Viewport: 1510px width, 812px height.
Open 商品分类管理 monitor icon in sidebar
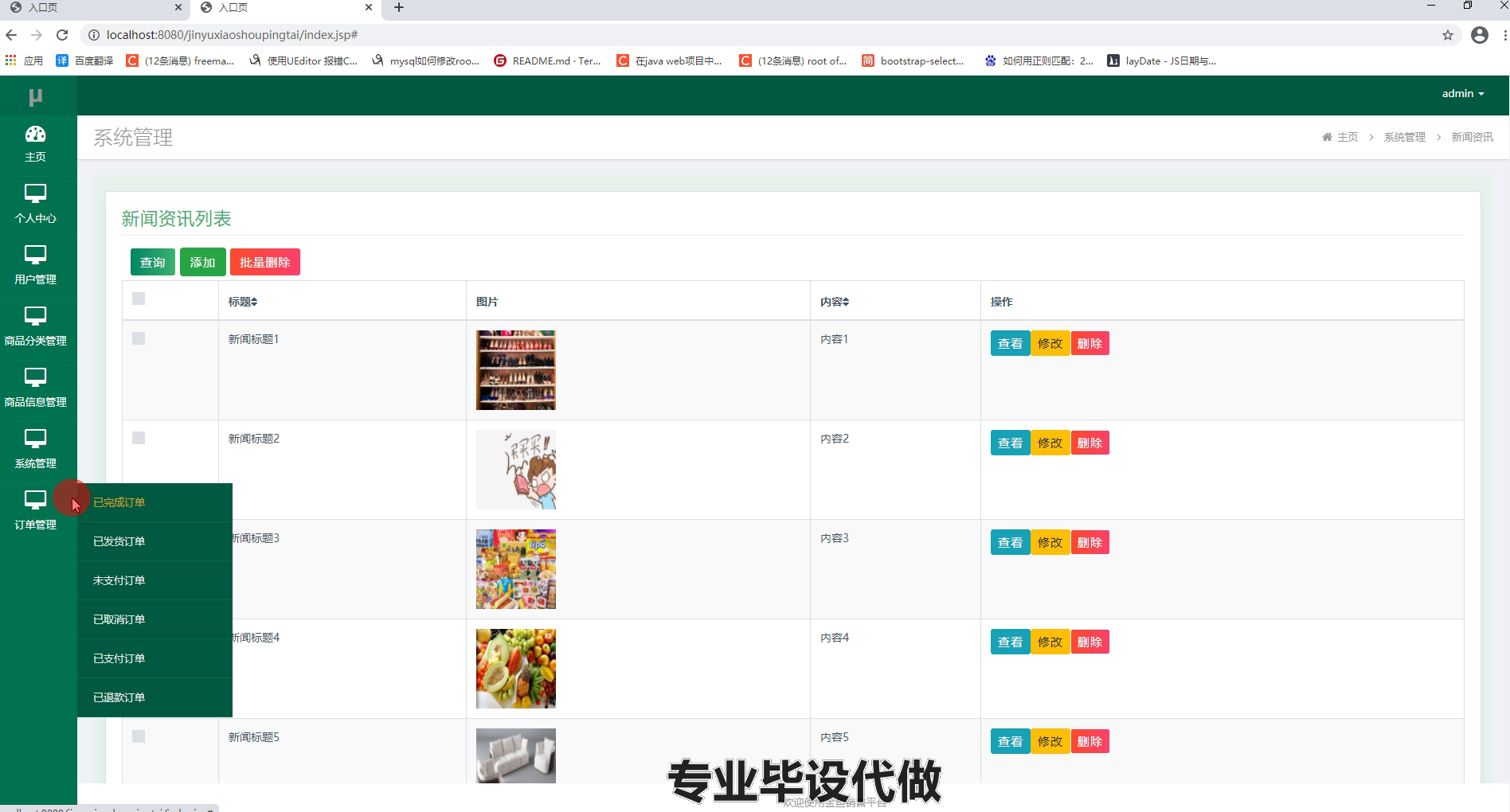pyautogui.click(x=35, y=316)
